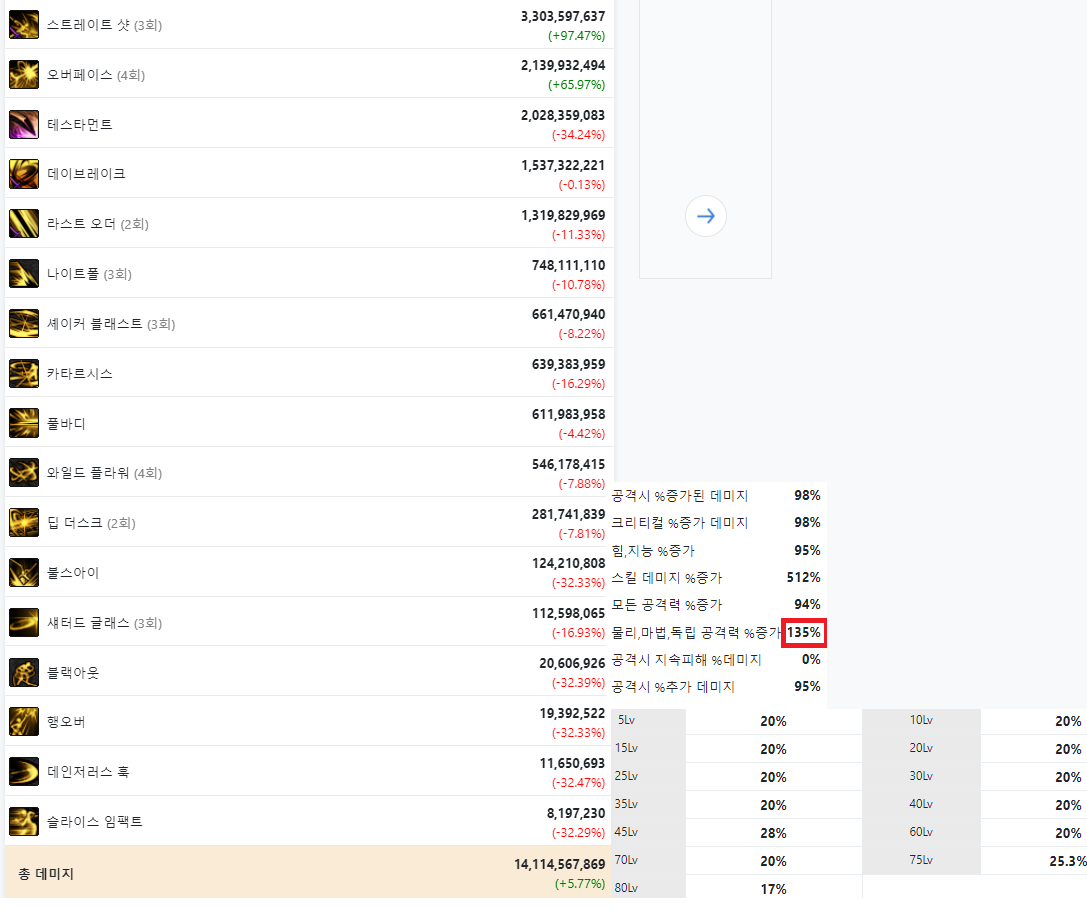
Task: Click total damage value 14,114,567,869
Action: pyautogui.click(x=559, y=864)
